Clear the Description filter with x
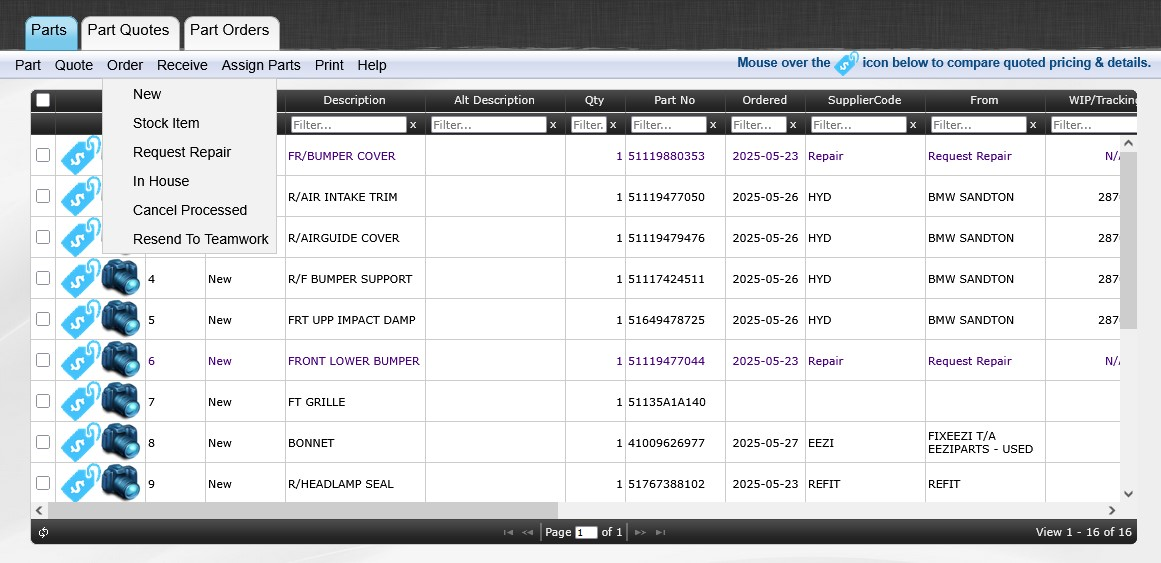 point(413,125)
